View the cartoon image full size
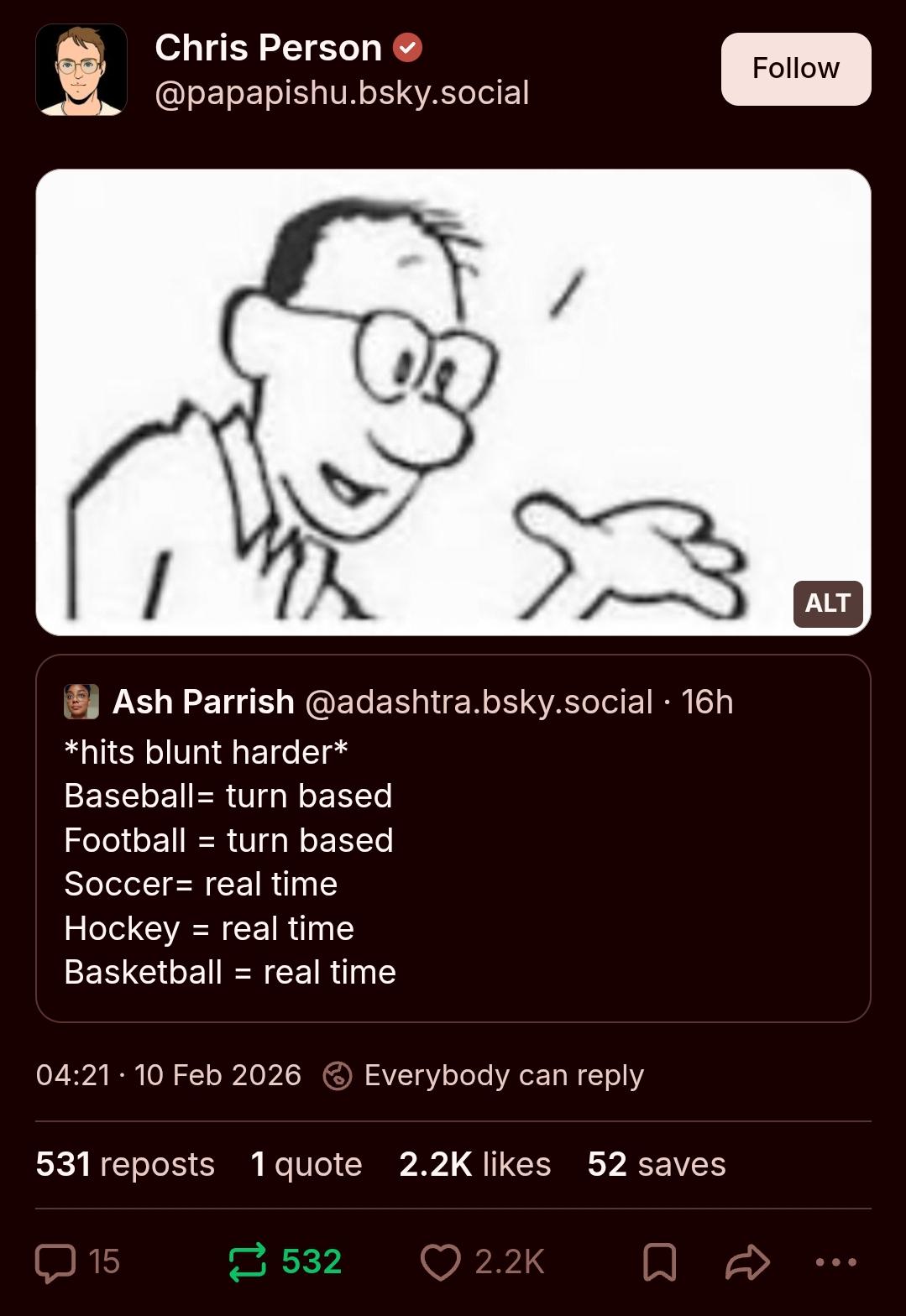The image size is (906, 1316). (453, 402)
